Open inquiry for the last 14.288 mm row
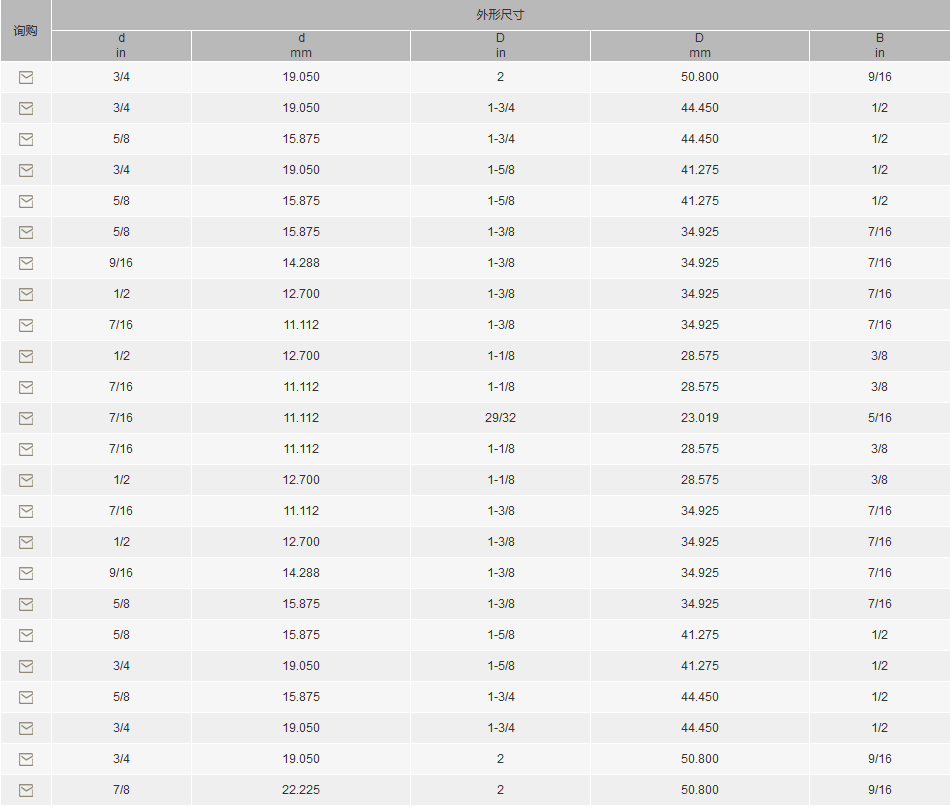The height and width of the screenshot is (807, 950). [x=26, y=573]
